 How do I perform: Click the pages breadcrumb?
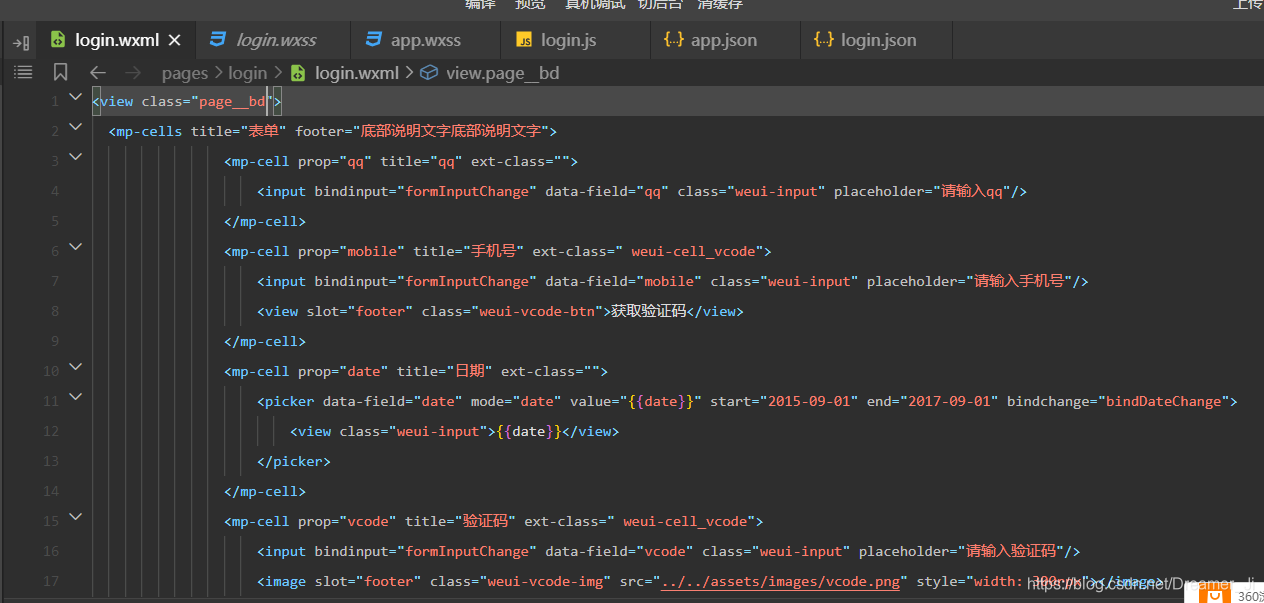pos(185,73)
